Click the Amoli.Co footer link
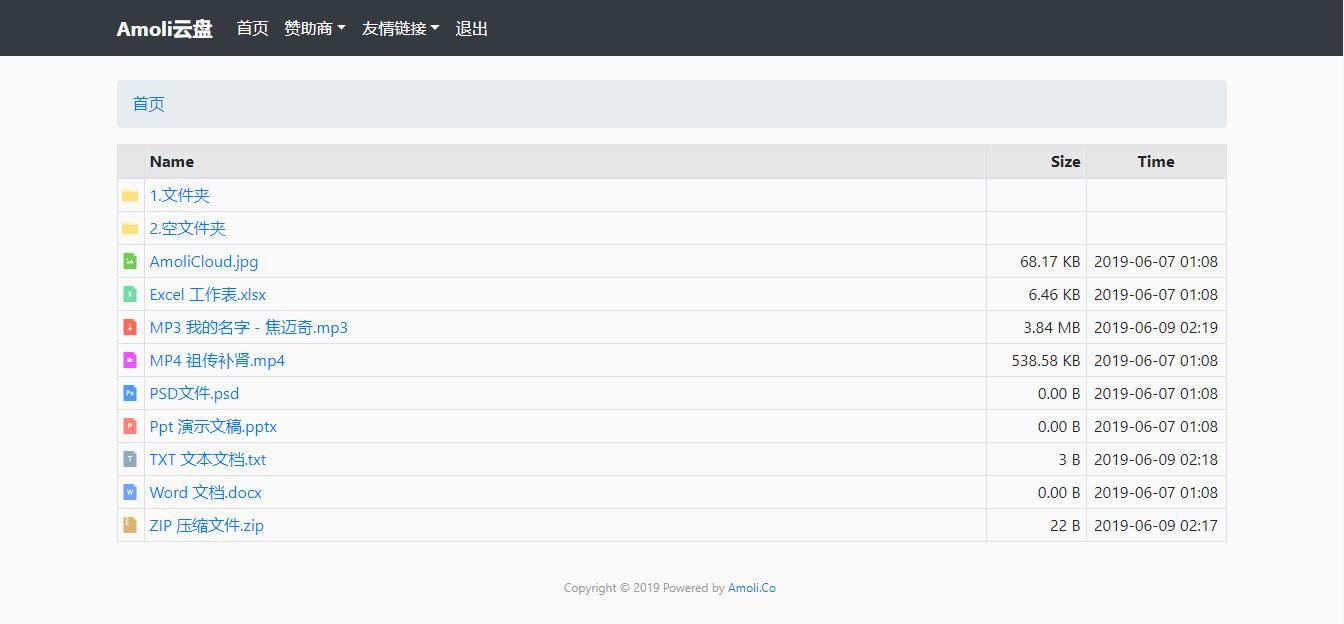The width and height of the screenshot is (1344, 624). click(x=752, y=588)
